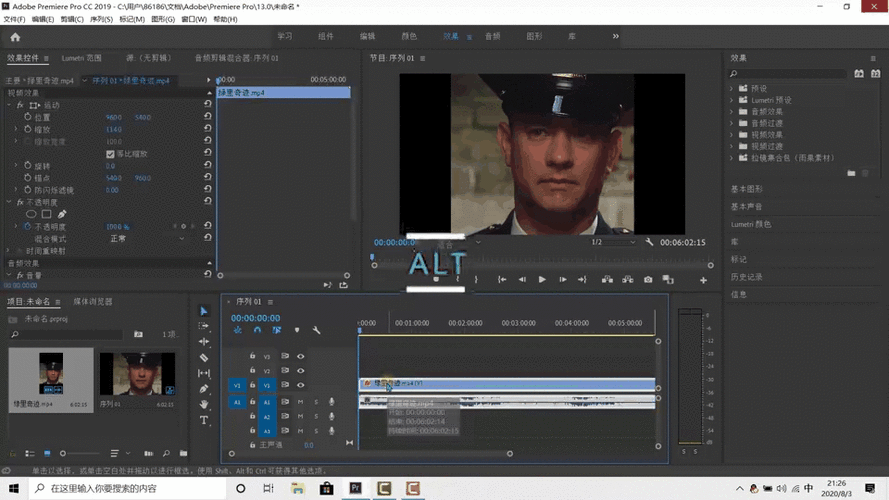The width and height of the screenshot is (889, 500).
Task: Click the Extract button in Program monitor
Action: coord(628,279)
